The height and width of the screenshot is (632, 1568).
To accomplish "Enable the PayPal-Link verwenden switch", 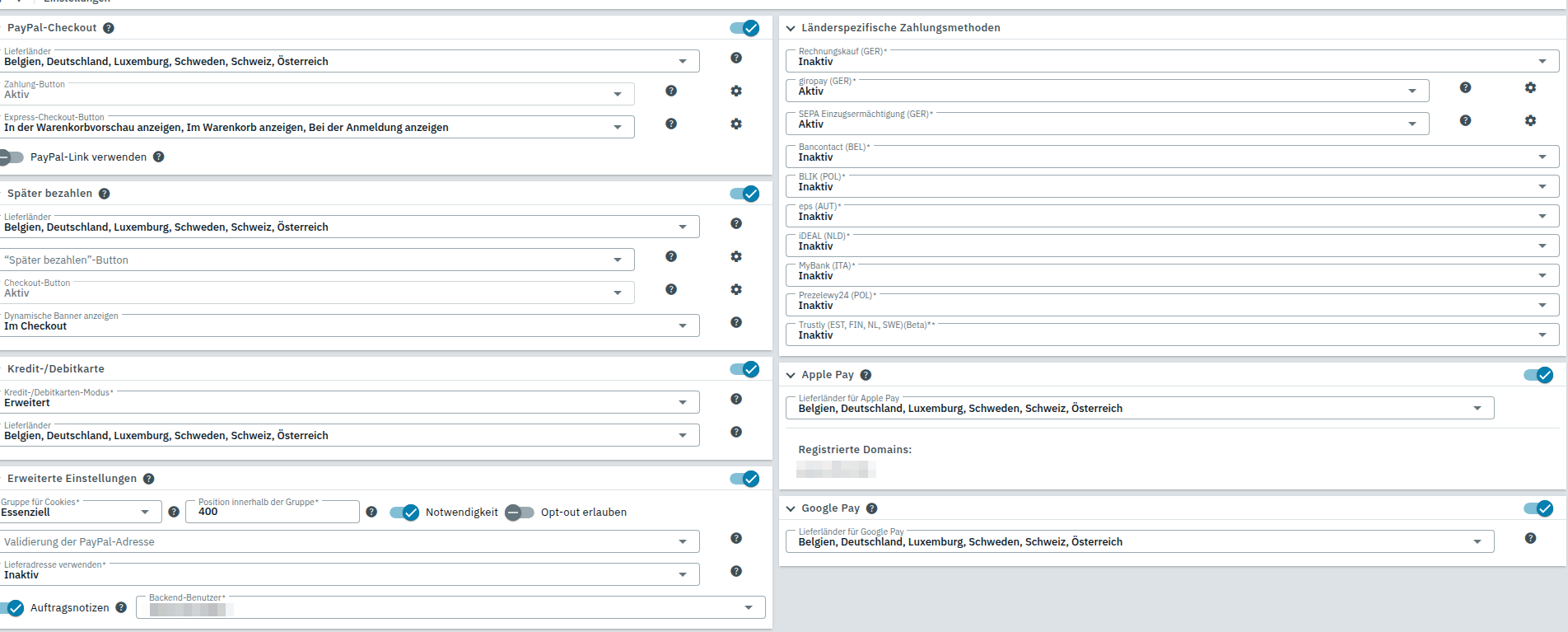I will point(12,157).
